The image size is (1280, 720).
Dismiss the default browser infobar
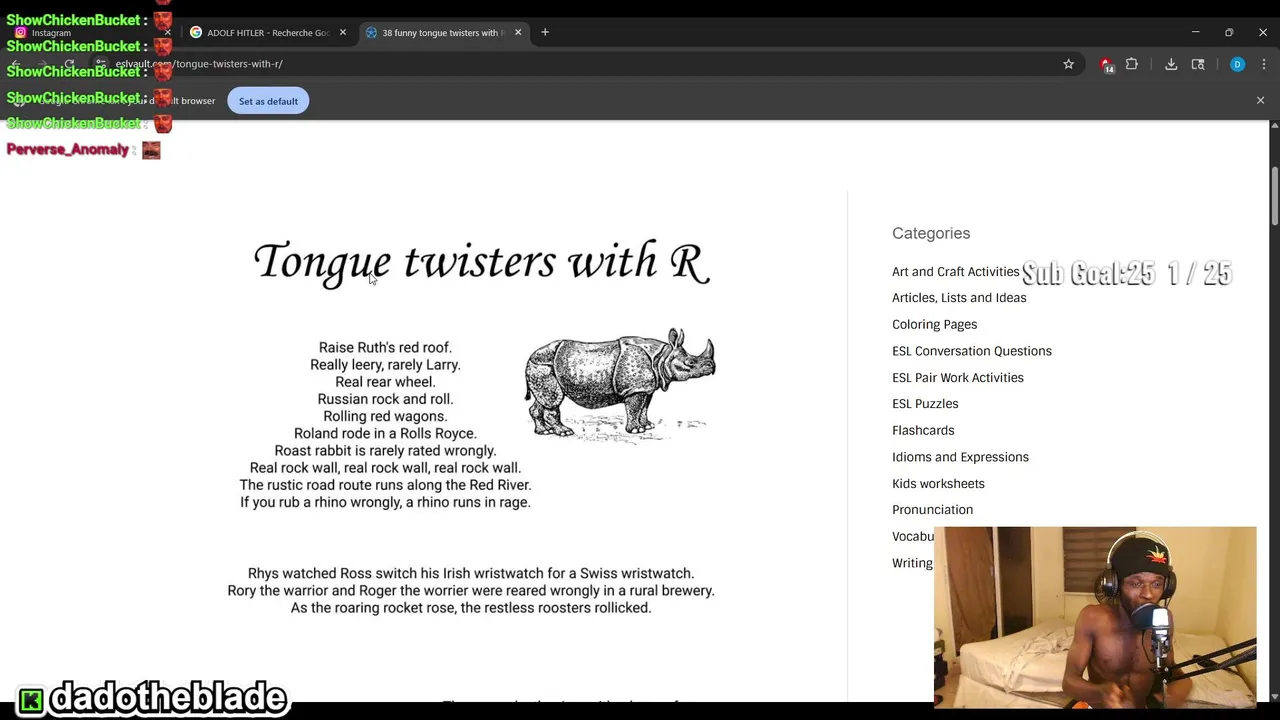pos(1260,100)
